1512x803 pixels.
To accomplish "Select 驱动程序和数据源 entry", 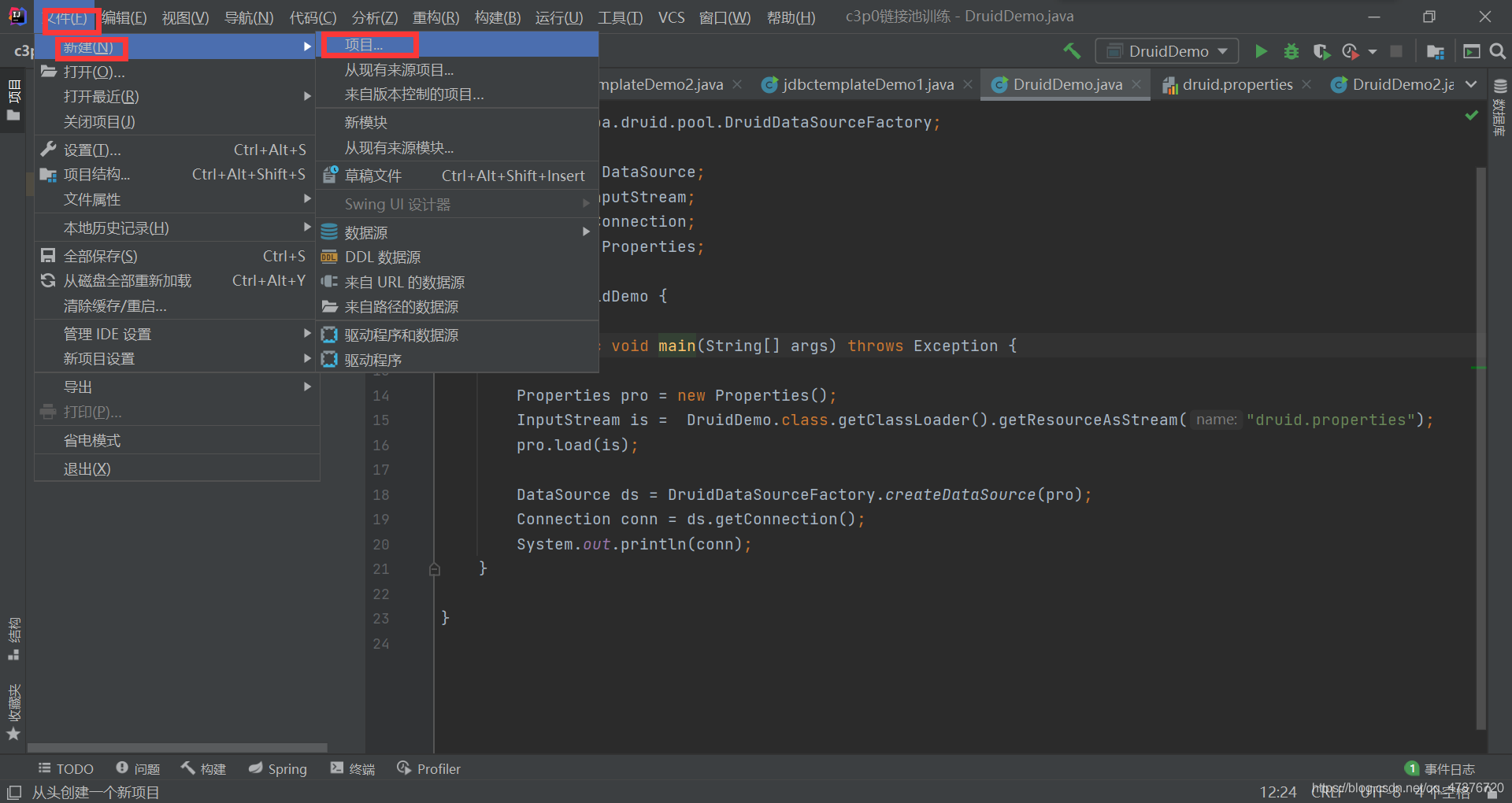I will point(457,335).
